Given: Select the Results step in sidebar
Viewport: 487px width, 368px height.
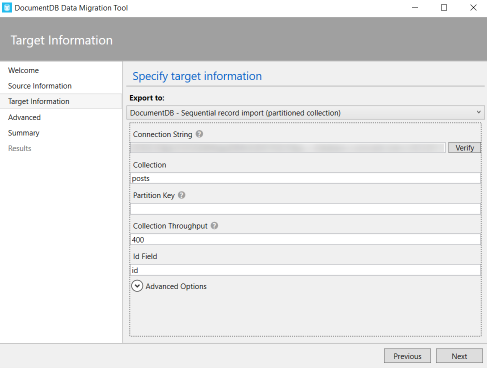Looking at the screenshot, I should 20,148.
